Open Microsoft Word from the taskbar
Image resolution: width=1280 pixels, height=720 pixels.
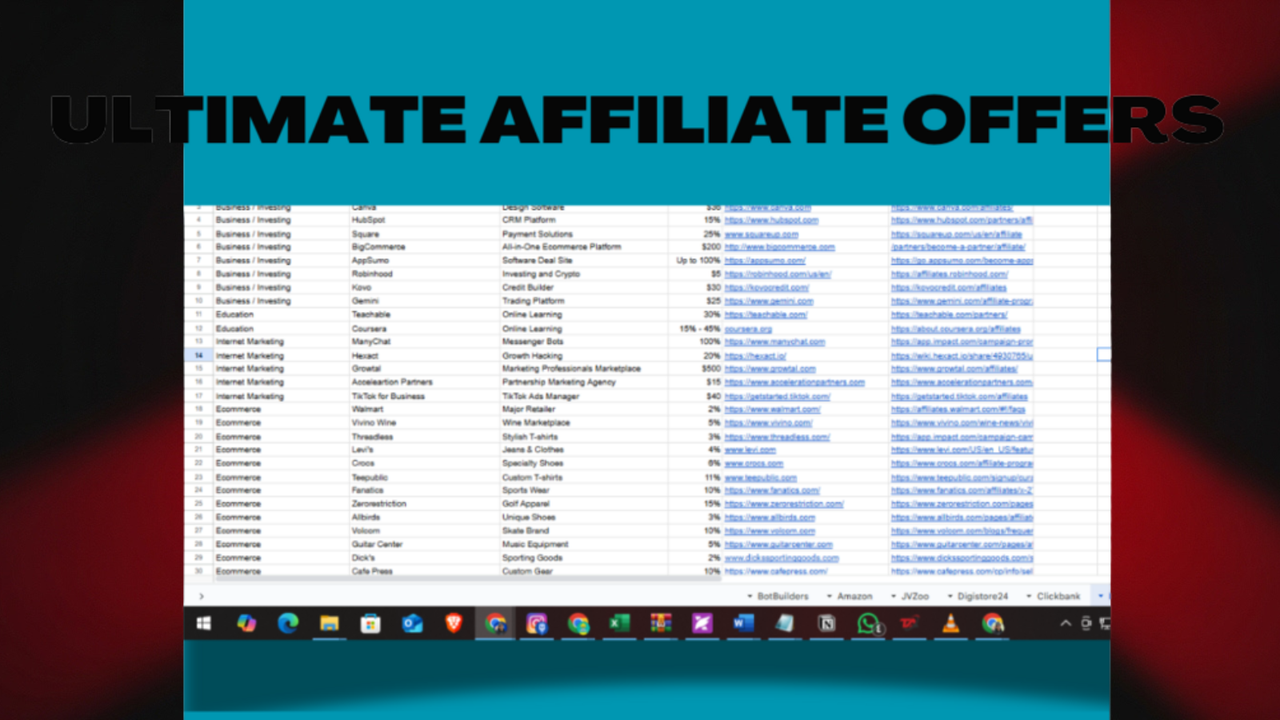point(743,624)
